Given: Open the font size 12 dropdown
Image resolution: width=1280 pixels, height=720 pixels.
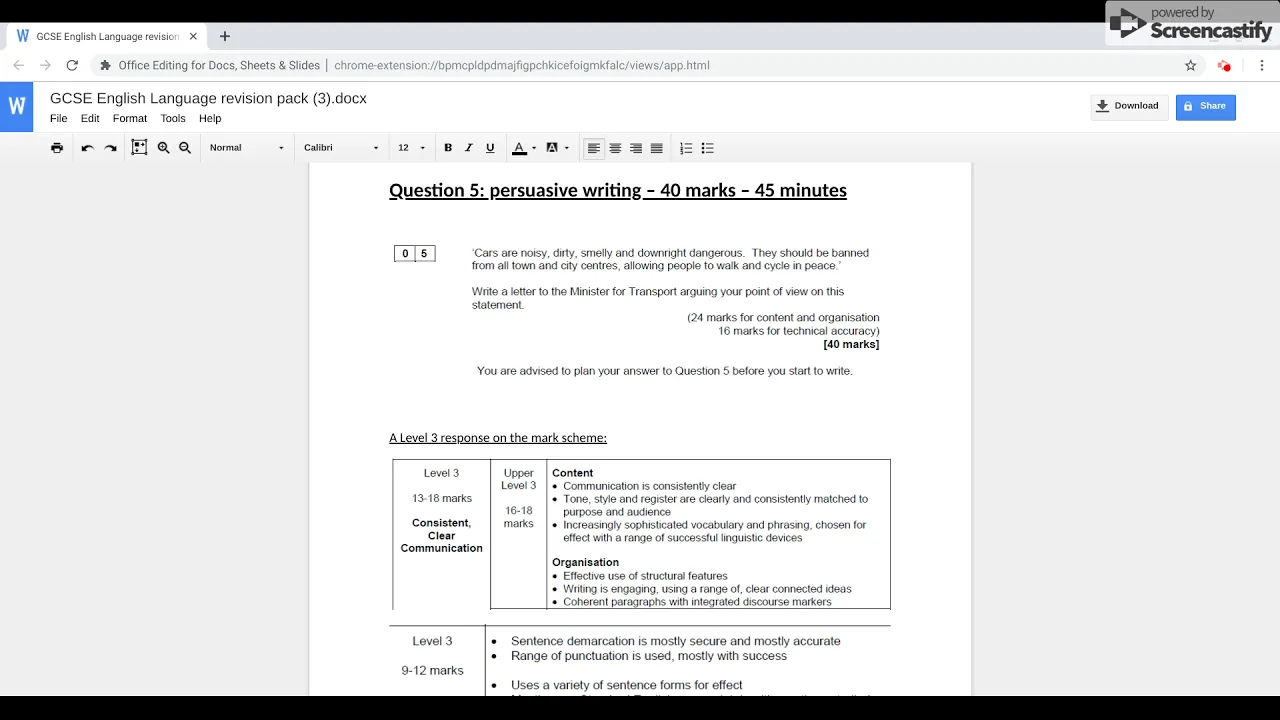Looking at the screenshot, I should (411, 148).
